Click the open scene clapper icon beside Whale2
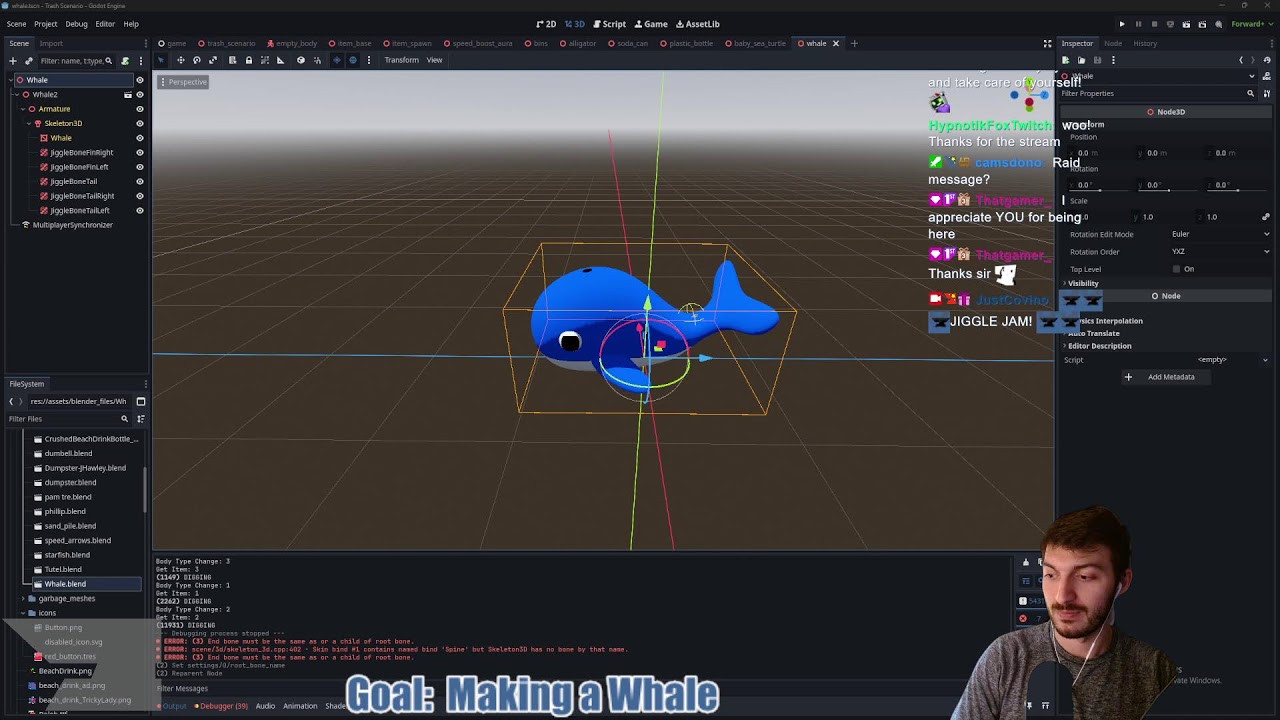Screen dimensions: 1280x720 (x=127, y=94)
